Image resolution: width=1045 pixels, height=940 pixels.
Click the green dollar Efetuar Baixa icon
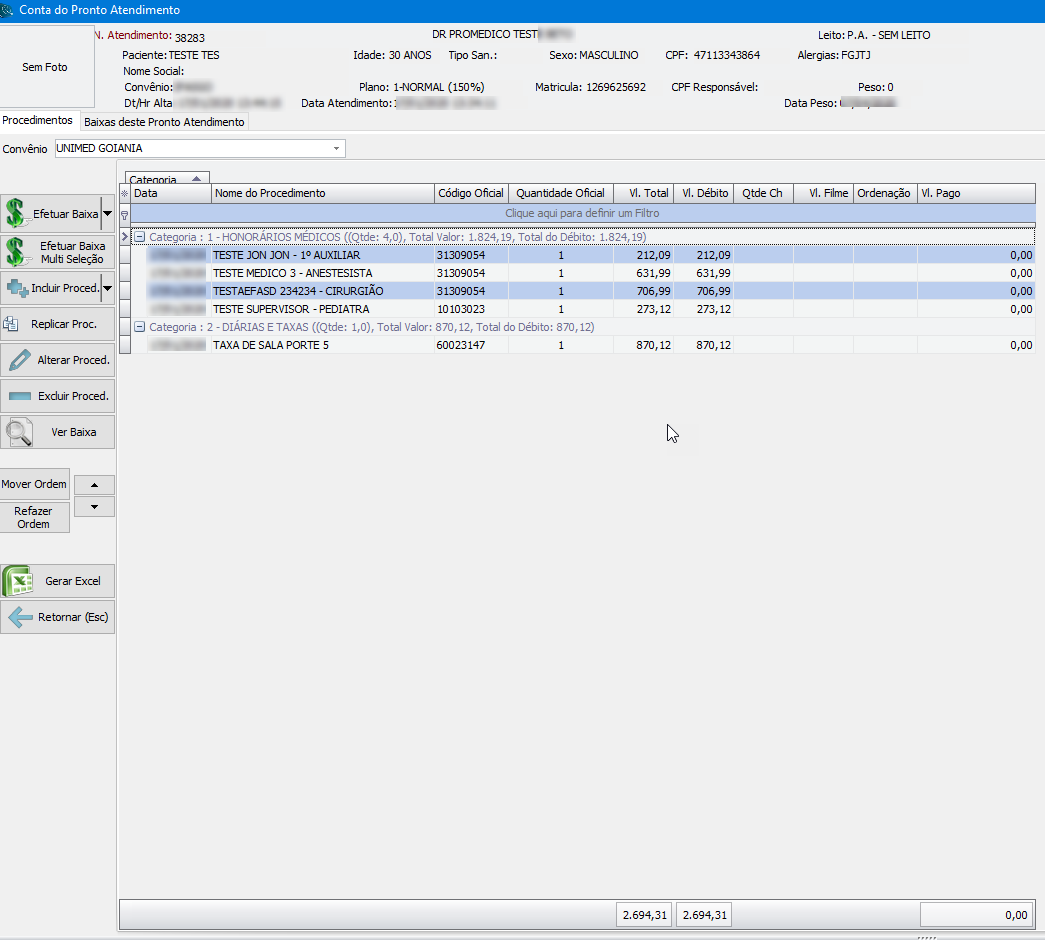[x=16, y=213]
